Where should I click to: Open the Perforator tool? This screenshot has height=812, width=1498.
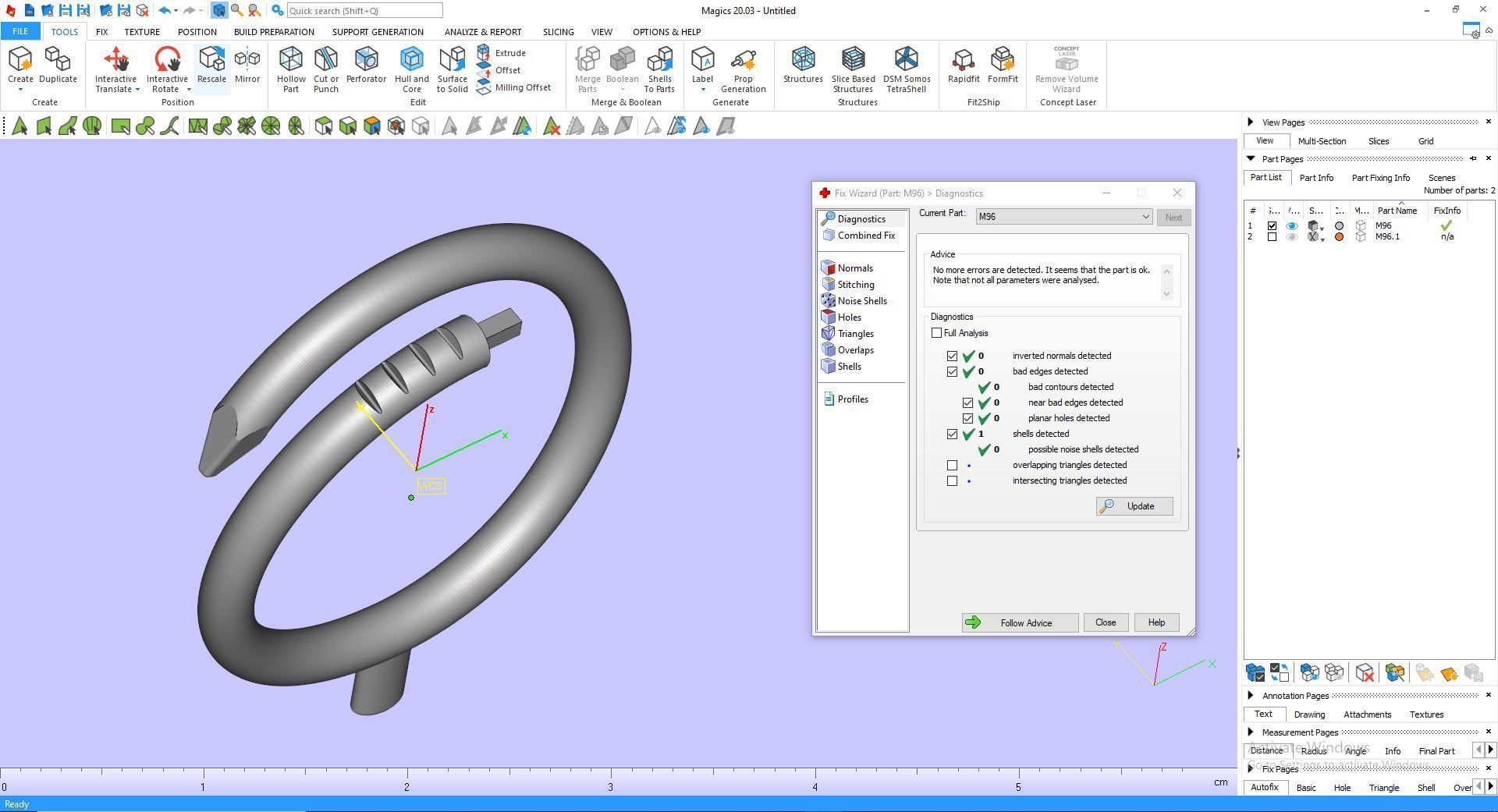tap(366, 65)
